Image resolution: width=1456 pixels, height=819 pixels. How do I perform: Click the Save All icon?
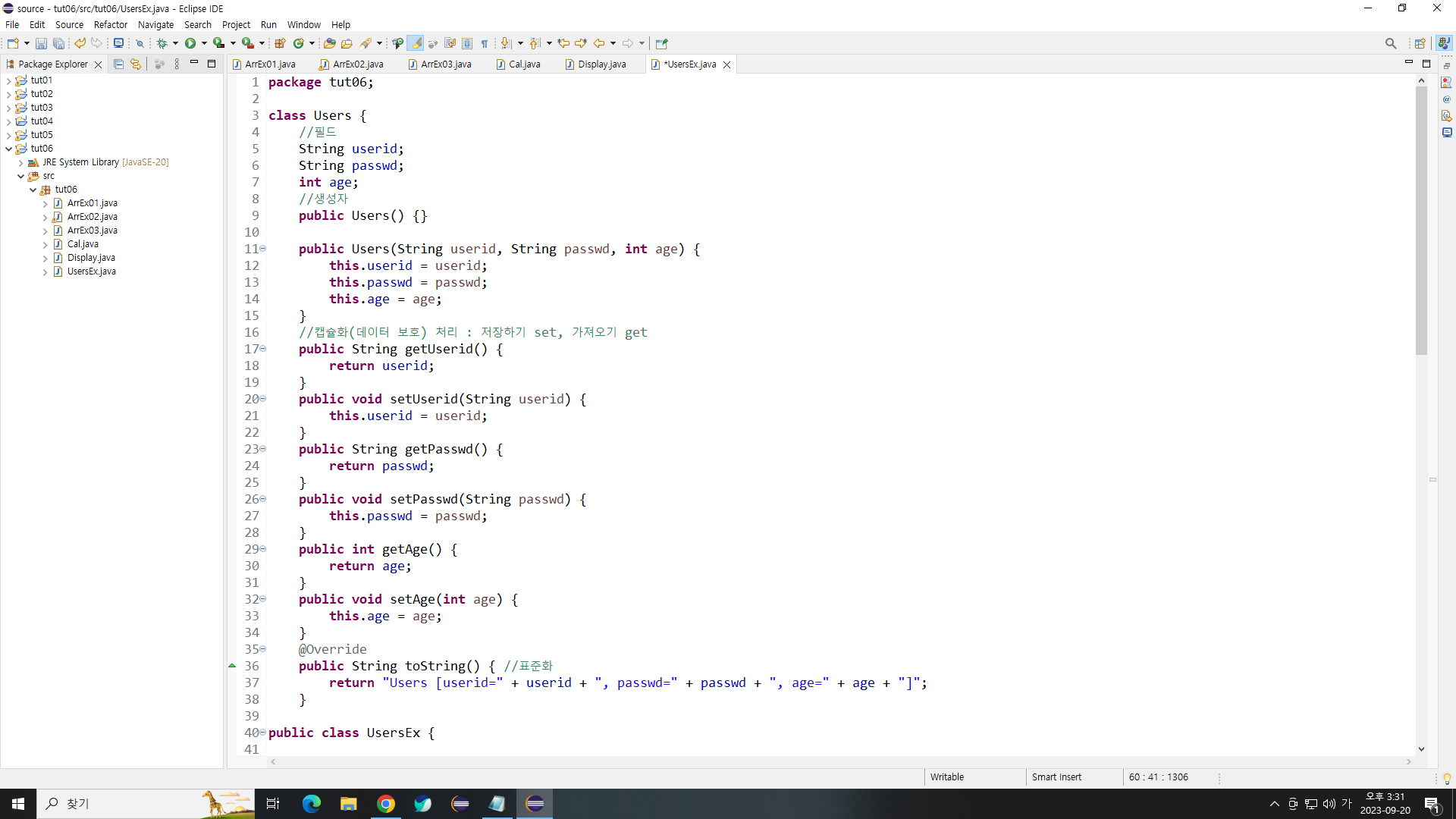coord(58,43)
